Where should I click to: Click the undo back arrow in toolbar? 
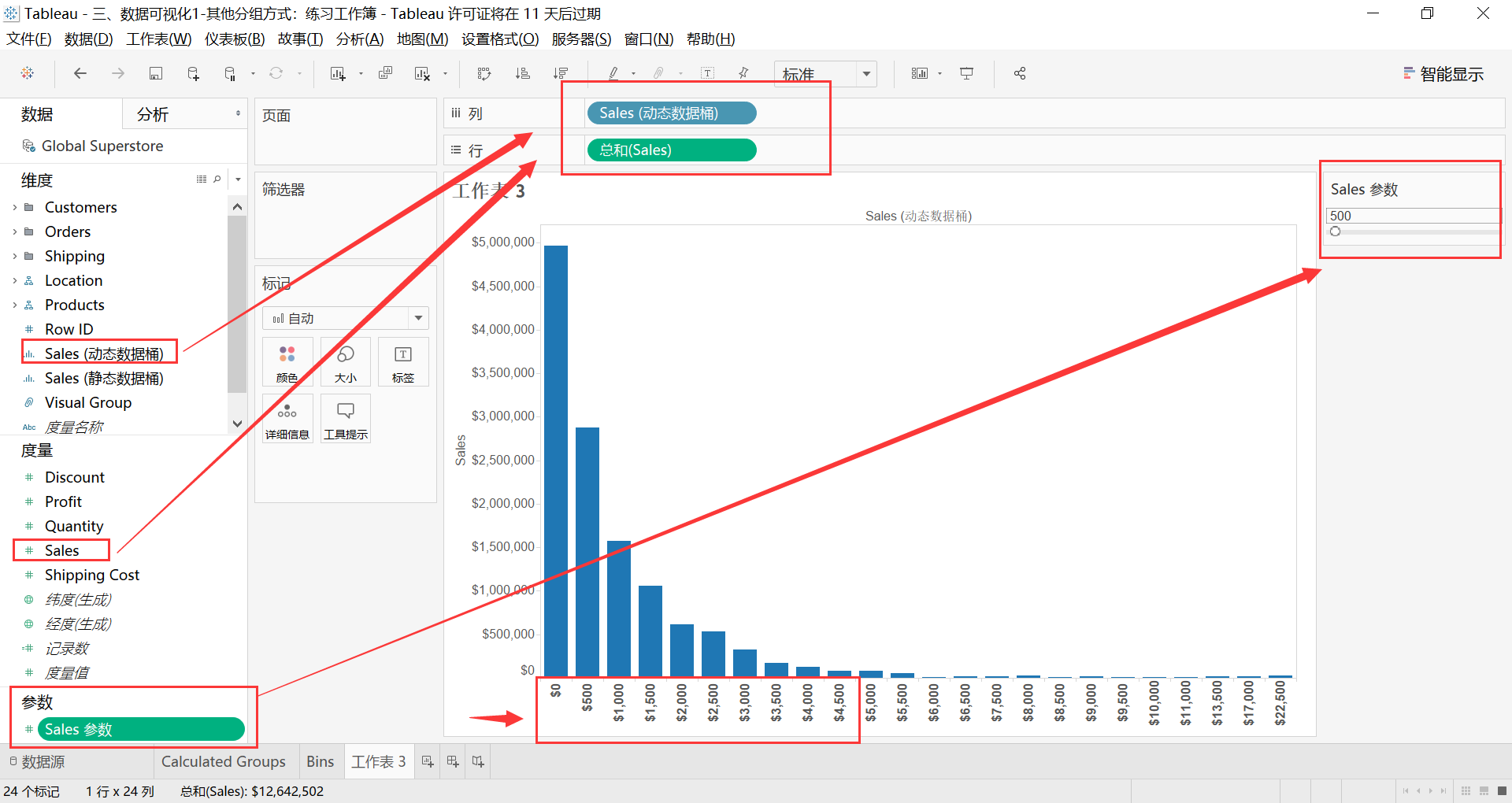80,73
